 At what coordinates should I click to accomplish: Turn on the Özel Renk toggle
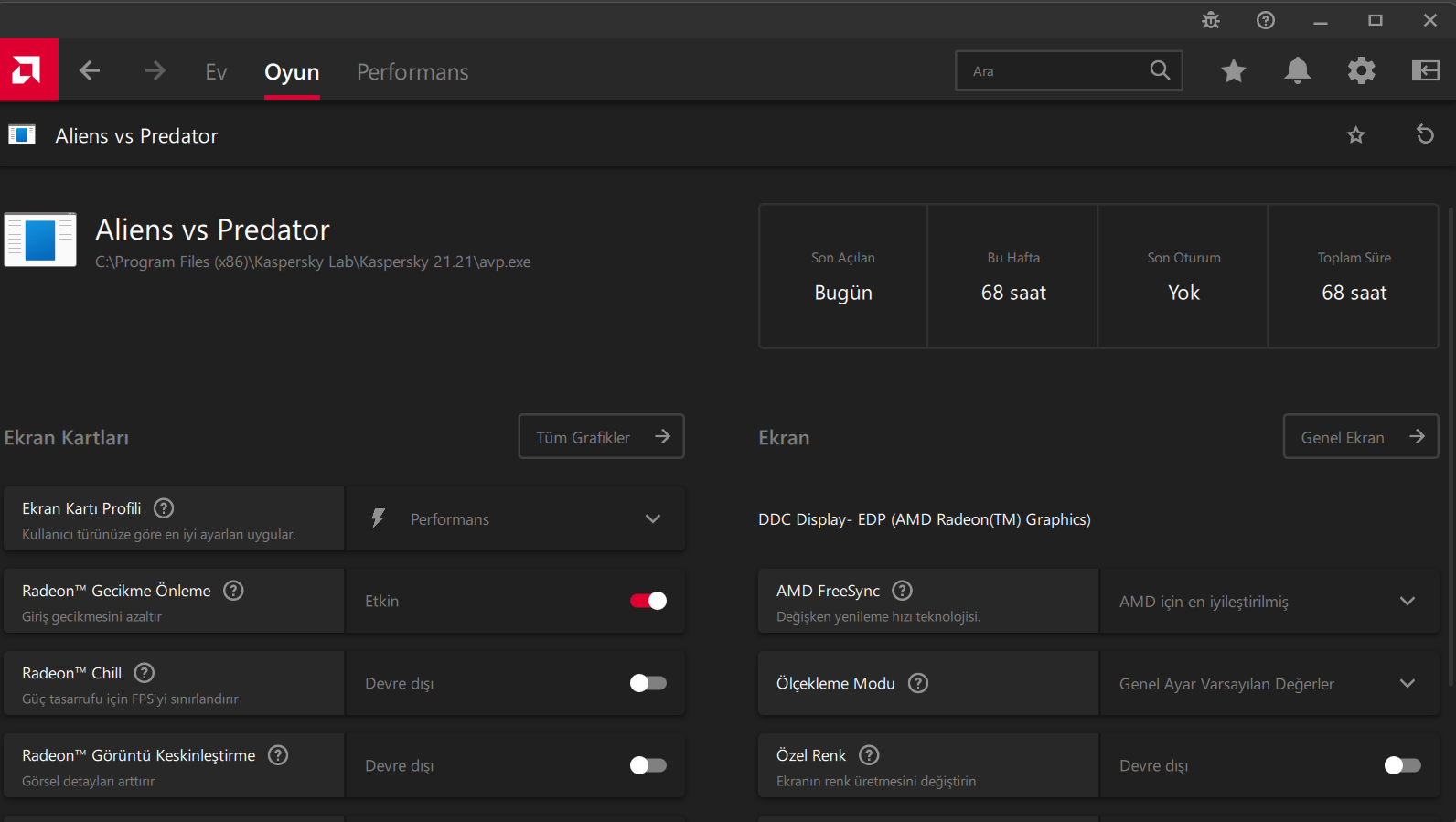point(1402,765)
